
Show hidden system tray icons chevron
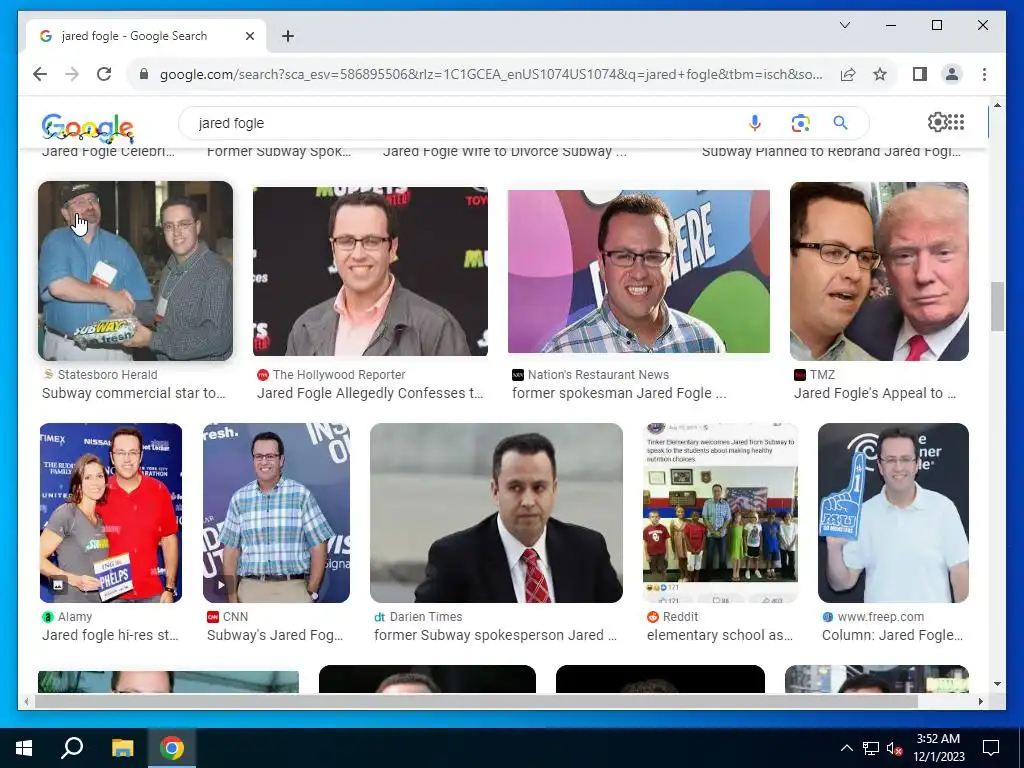click(846, 748)
